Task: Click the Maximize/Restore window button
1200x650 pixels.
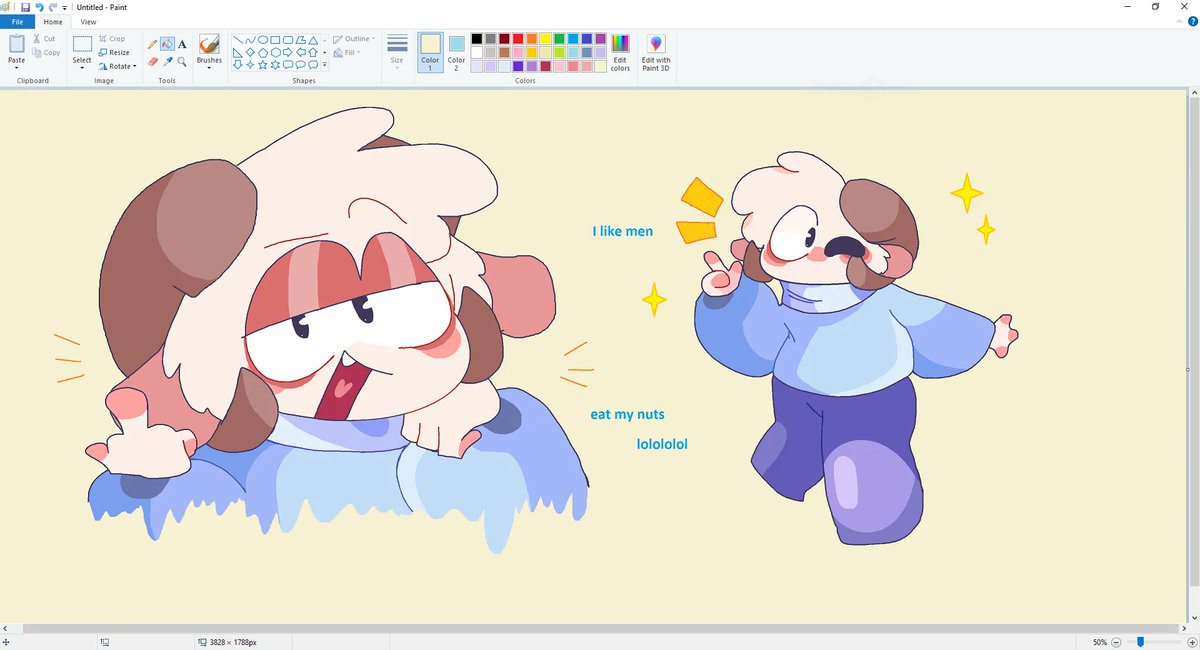Action: tap(1155, 7)
